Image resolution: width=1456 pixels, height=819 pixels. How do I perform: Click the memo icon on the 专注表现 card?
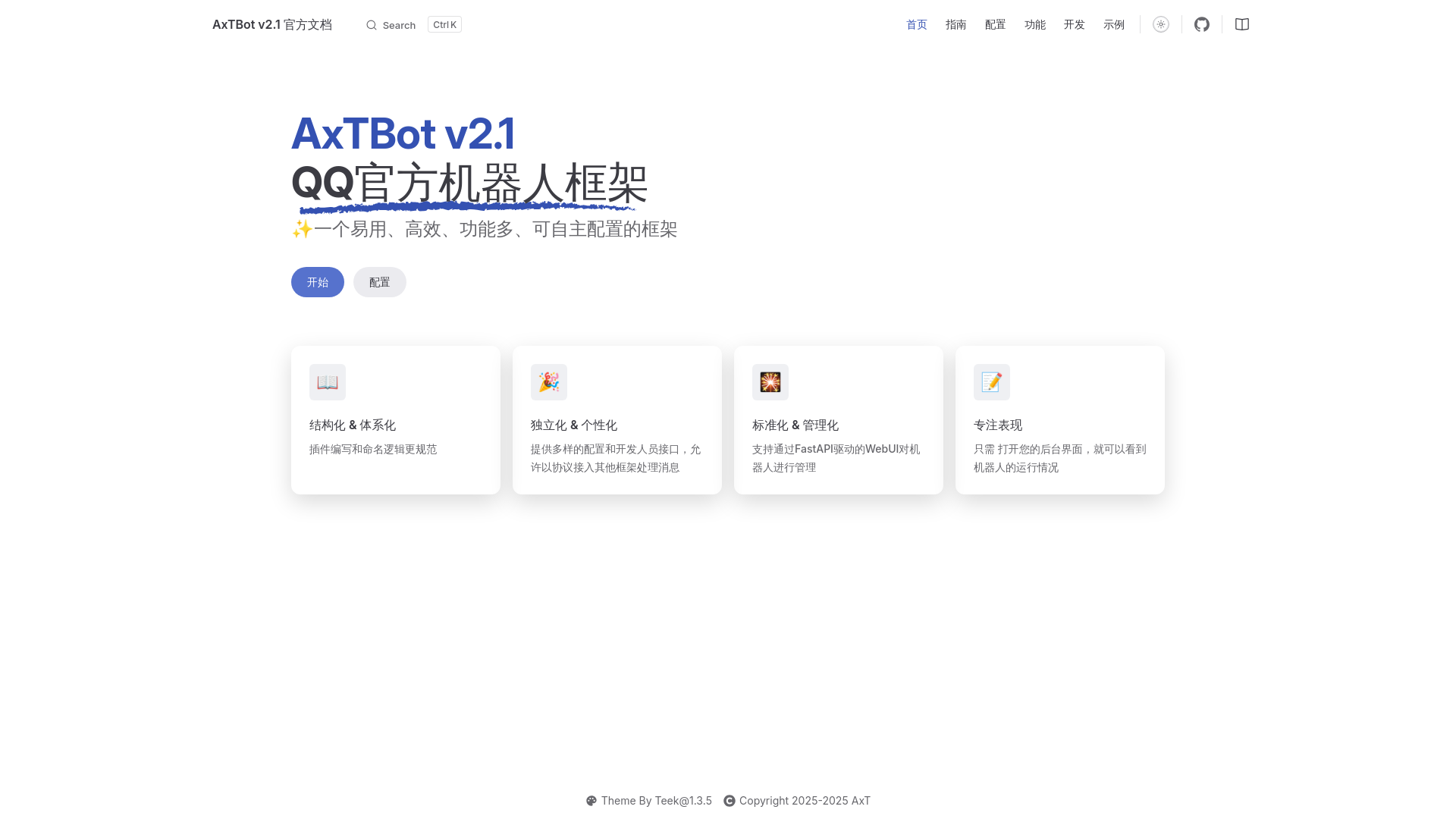coord(992,382)
